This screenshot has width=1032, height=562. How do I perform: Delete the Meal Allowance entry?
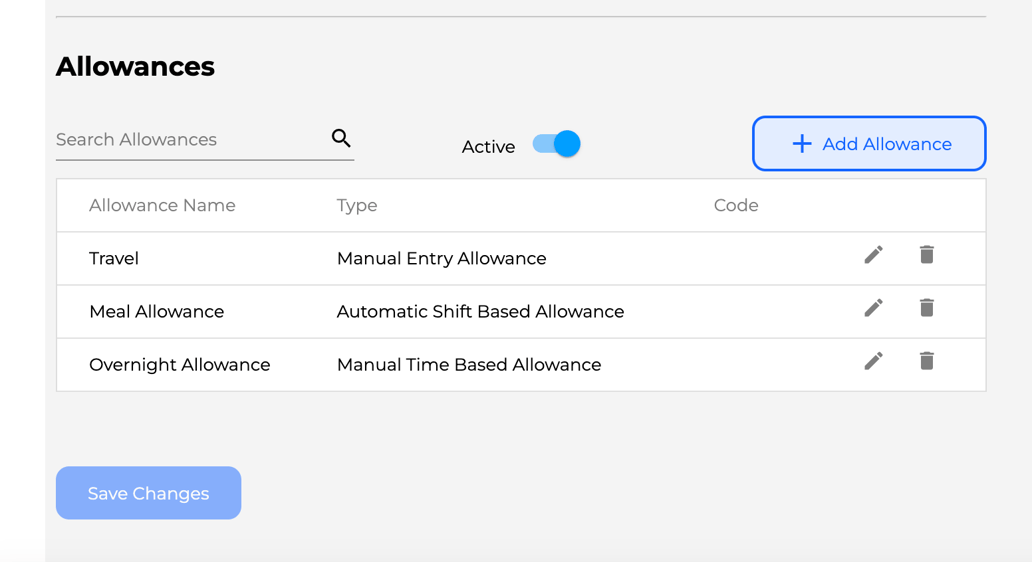tap(927, 308)
